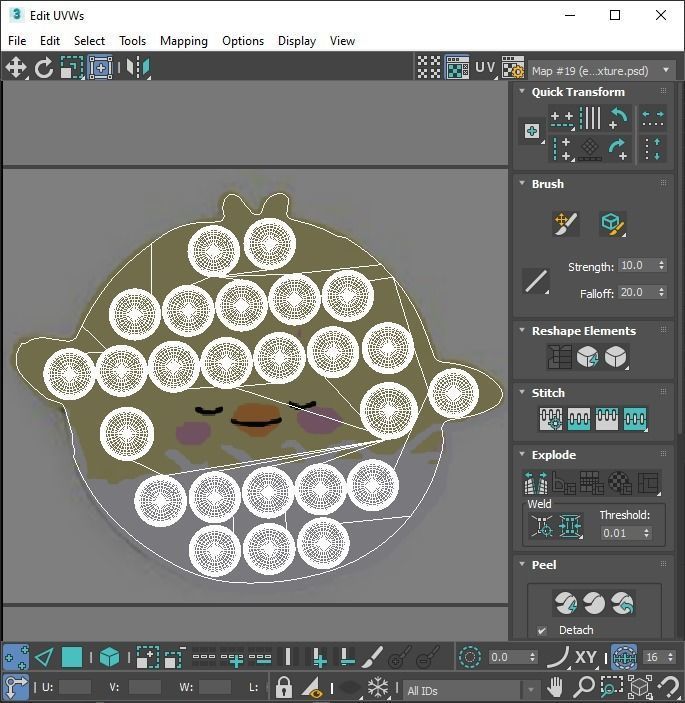Open the Tools menu
This screenshot has height=703, width=685.
point(132,41)
